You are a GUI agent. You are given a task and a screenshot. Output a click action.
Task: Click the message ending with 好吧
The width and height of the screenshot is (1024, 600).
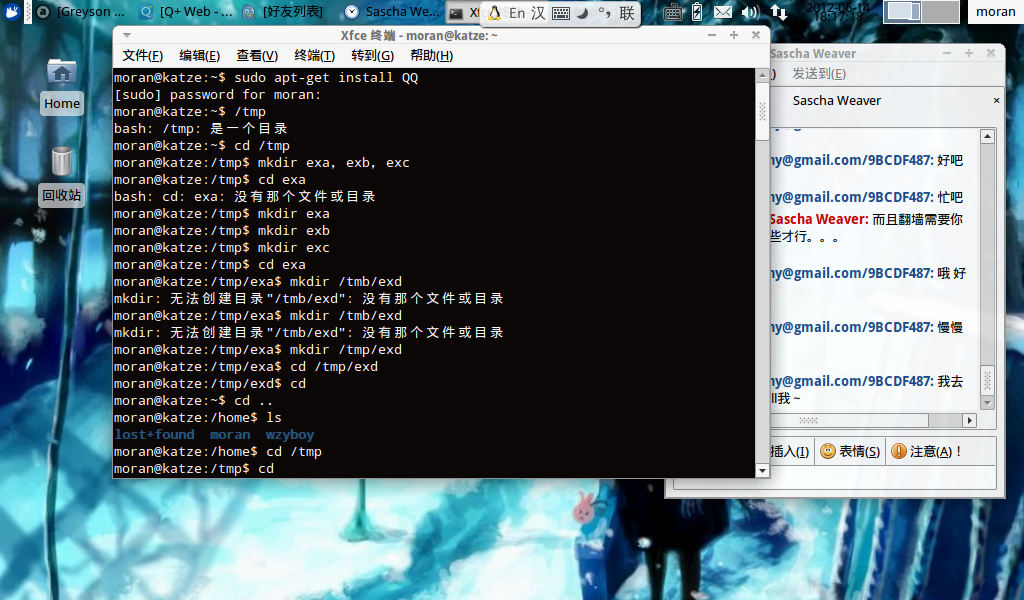pyautogui.click(x=866, y=161)
